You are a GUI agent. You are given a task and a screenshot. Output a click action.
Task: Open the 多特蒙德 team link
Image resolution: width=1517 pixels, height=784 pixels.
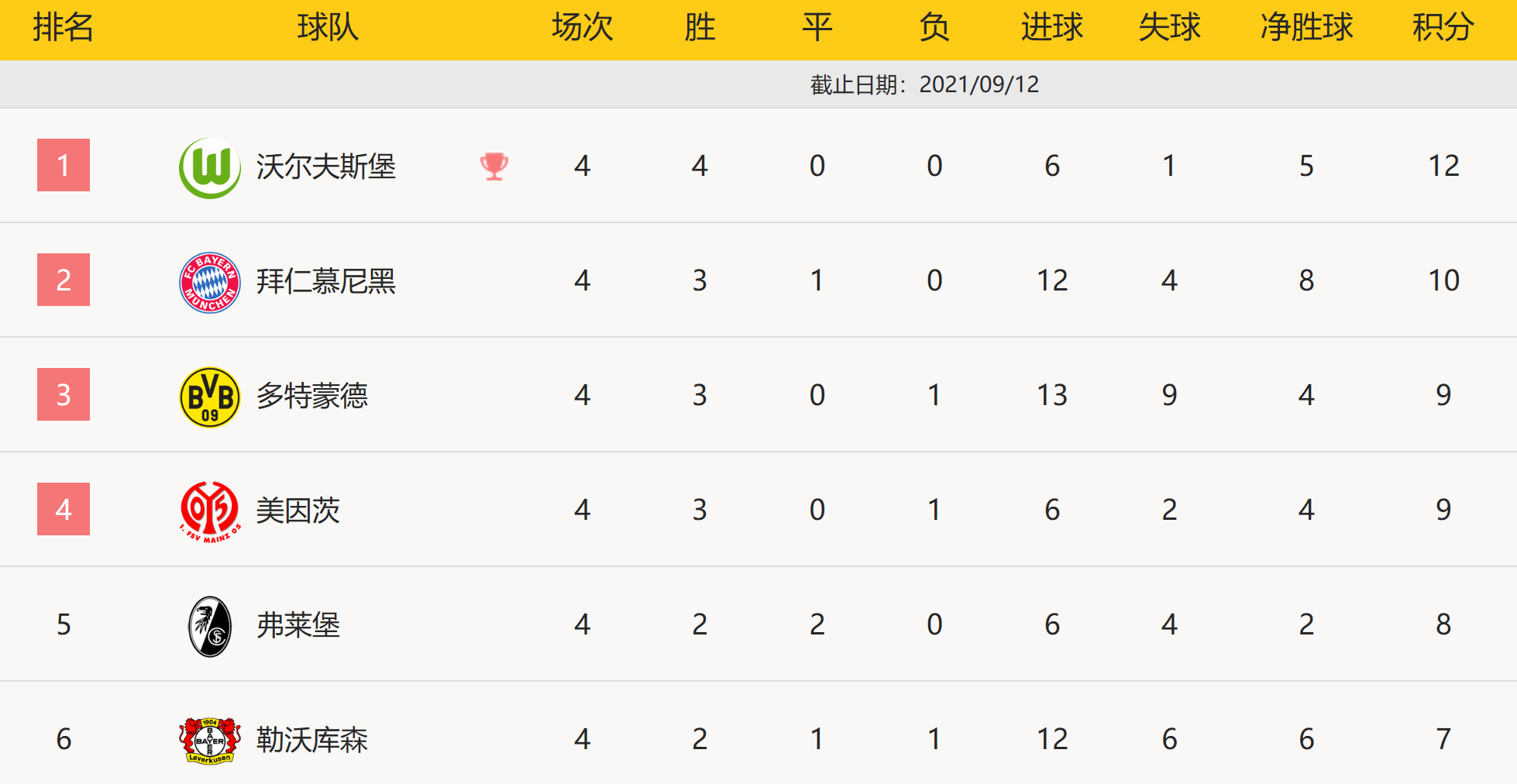(311, 396)
